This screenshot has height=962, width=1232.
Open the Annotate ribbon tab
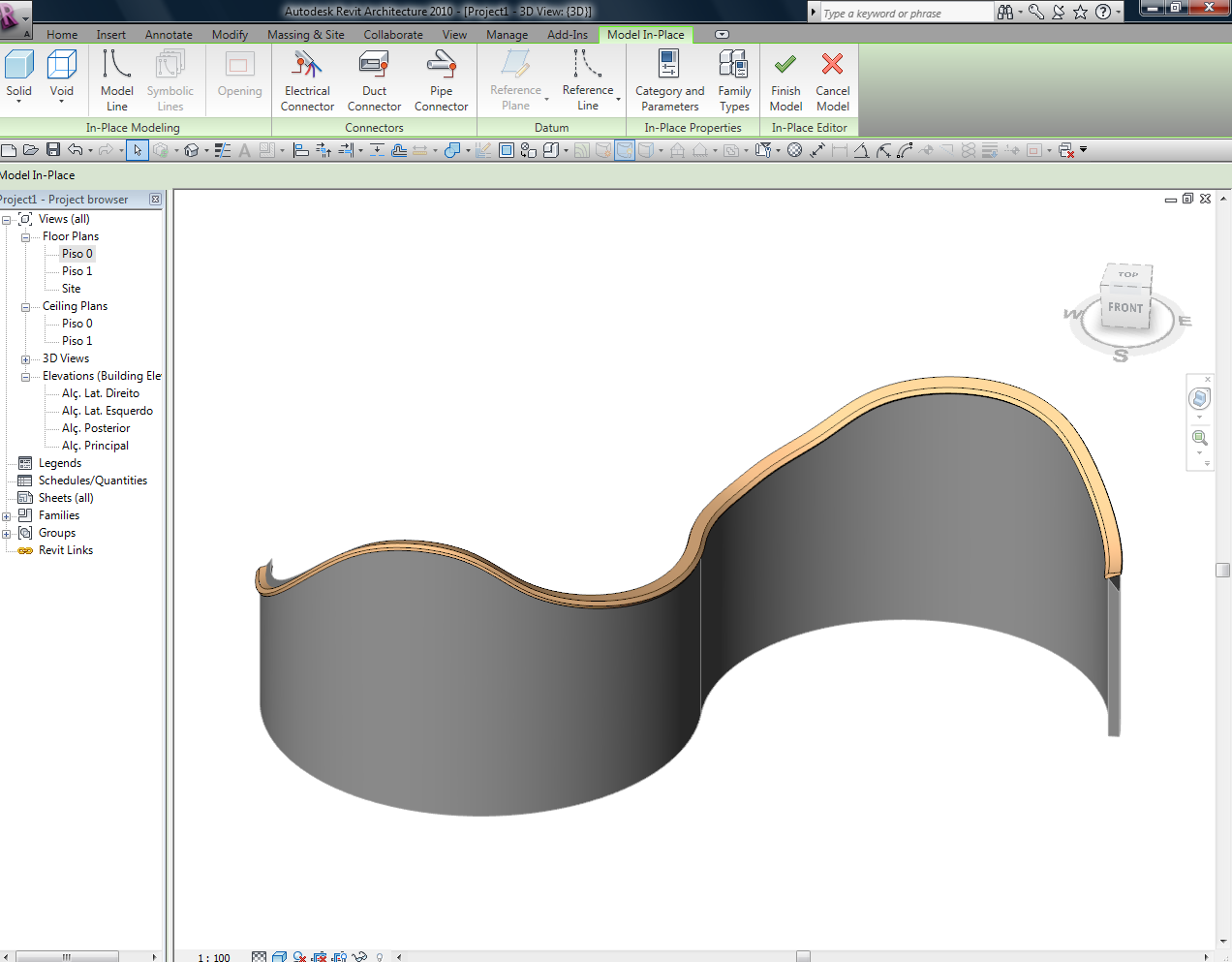point(169,35)
